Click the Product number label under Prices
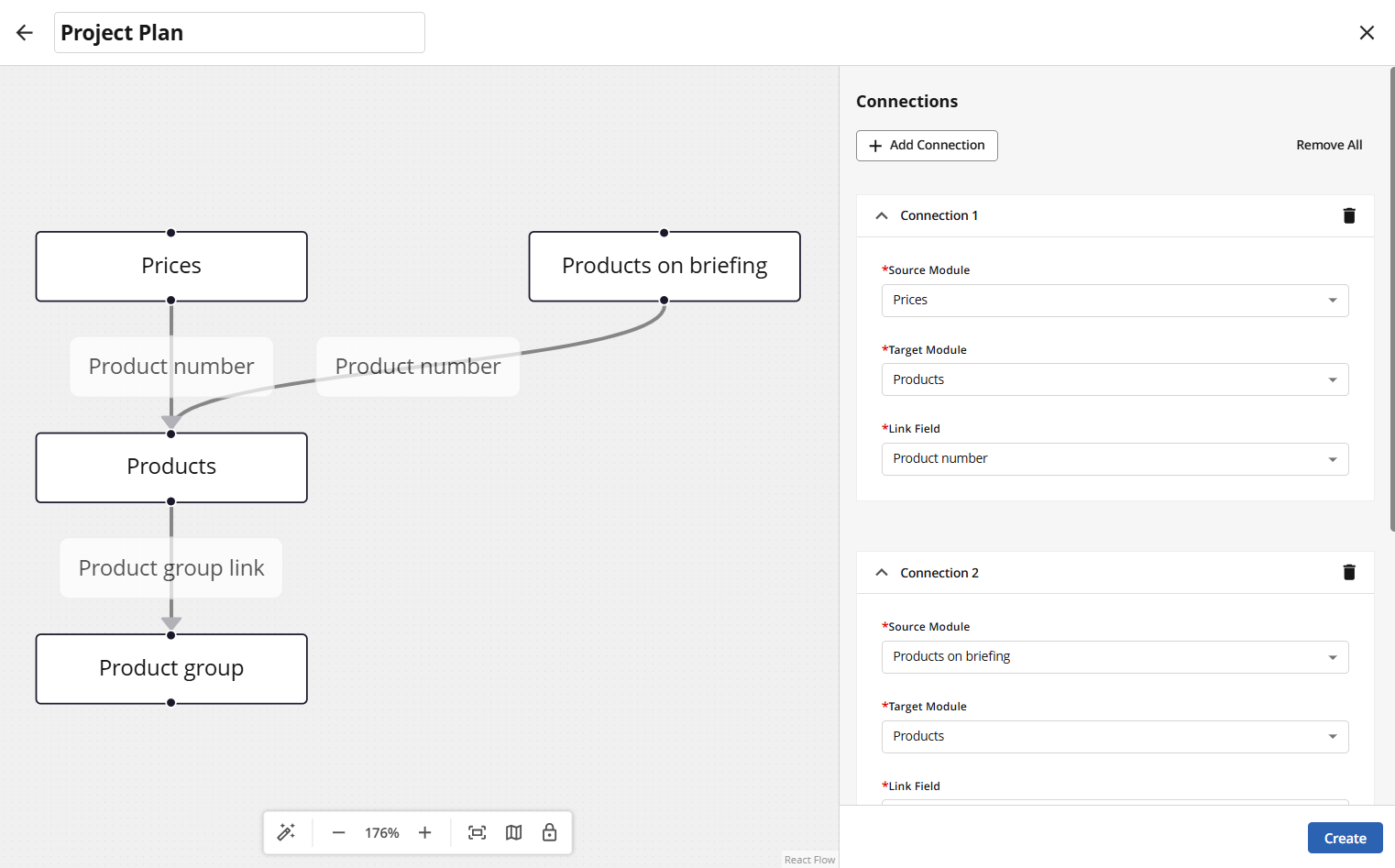 (171, 367)
